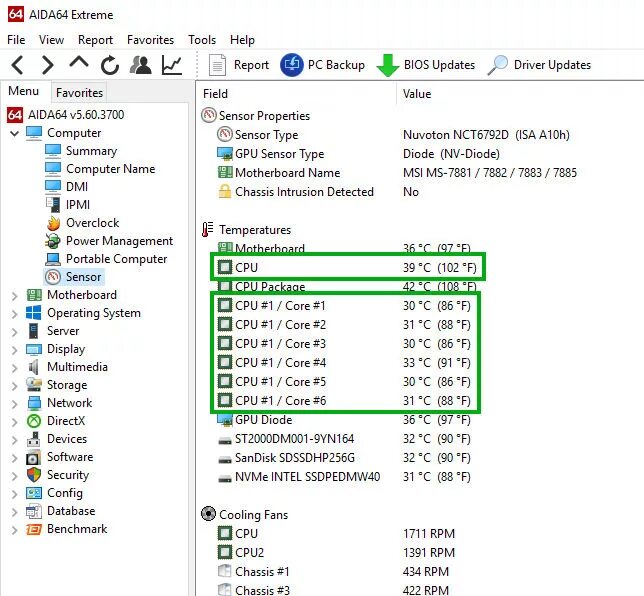644x596 pixels.
Task: Expand the Server tree node
Action: click(14, 332)
